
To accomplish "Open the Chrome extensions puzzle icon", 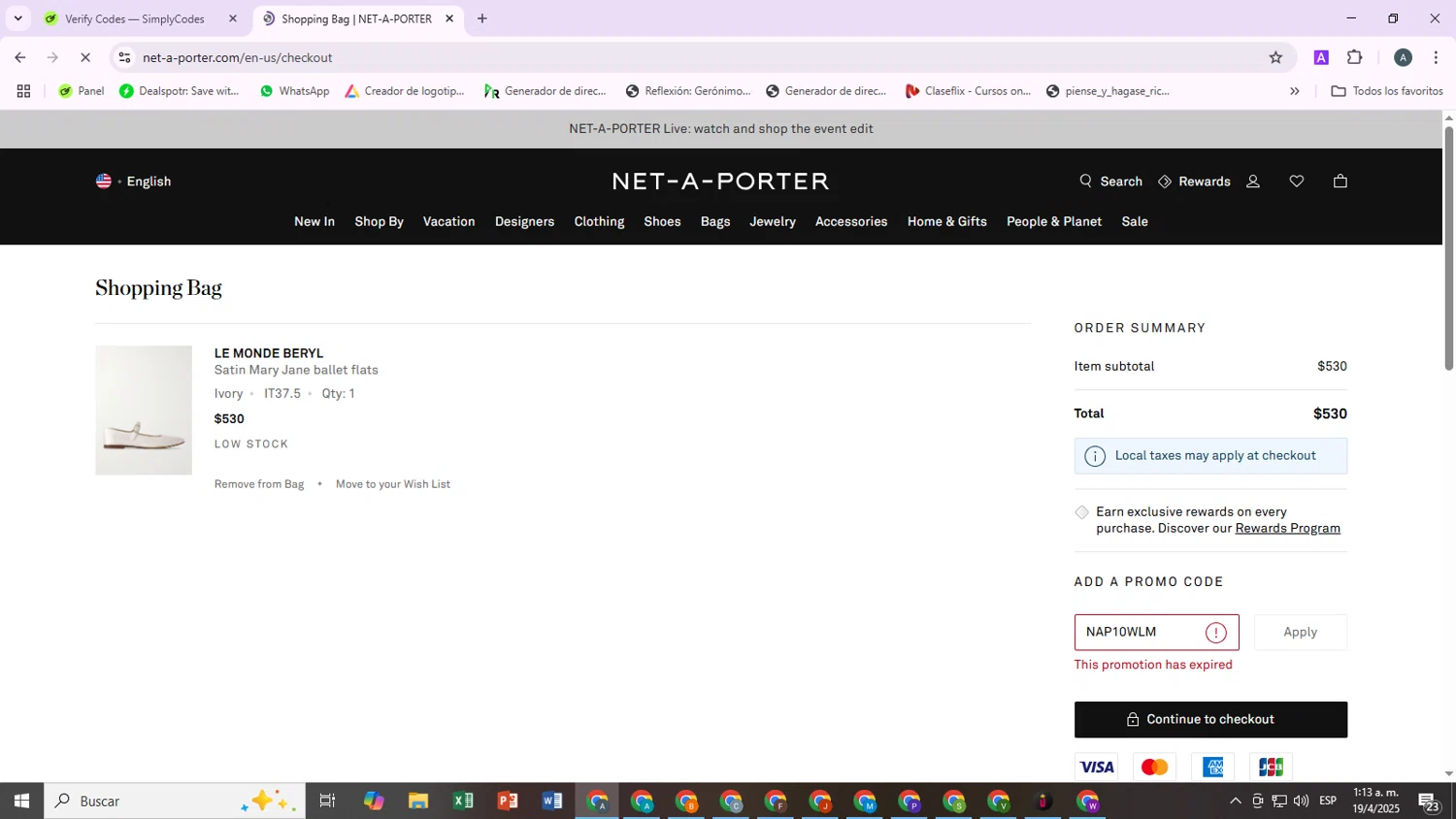I will coord(1355,58).
